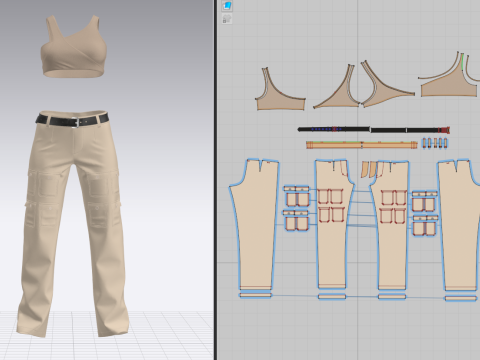This screenshot has height=360, width=480.
Task: Select the black belt pattern with red end
Action: (x=410, y=130)
